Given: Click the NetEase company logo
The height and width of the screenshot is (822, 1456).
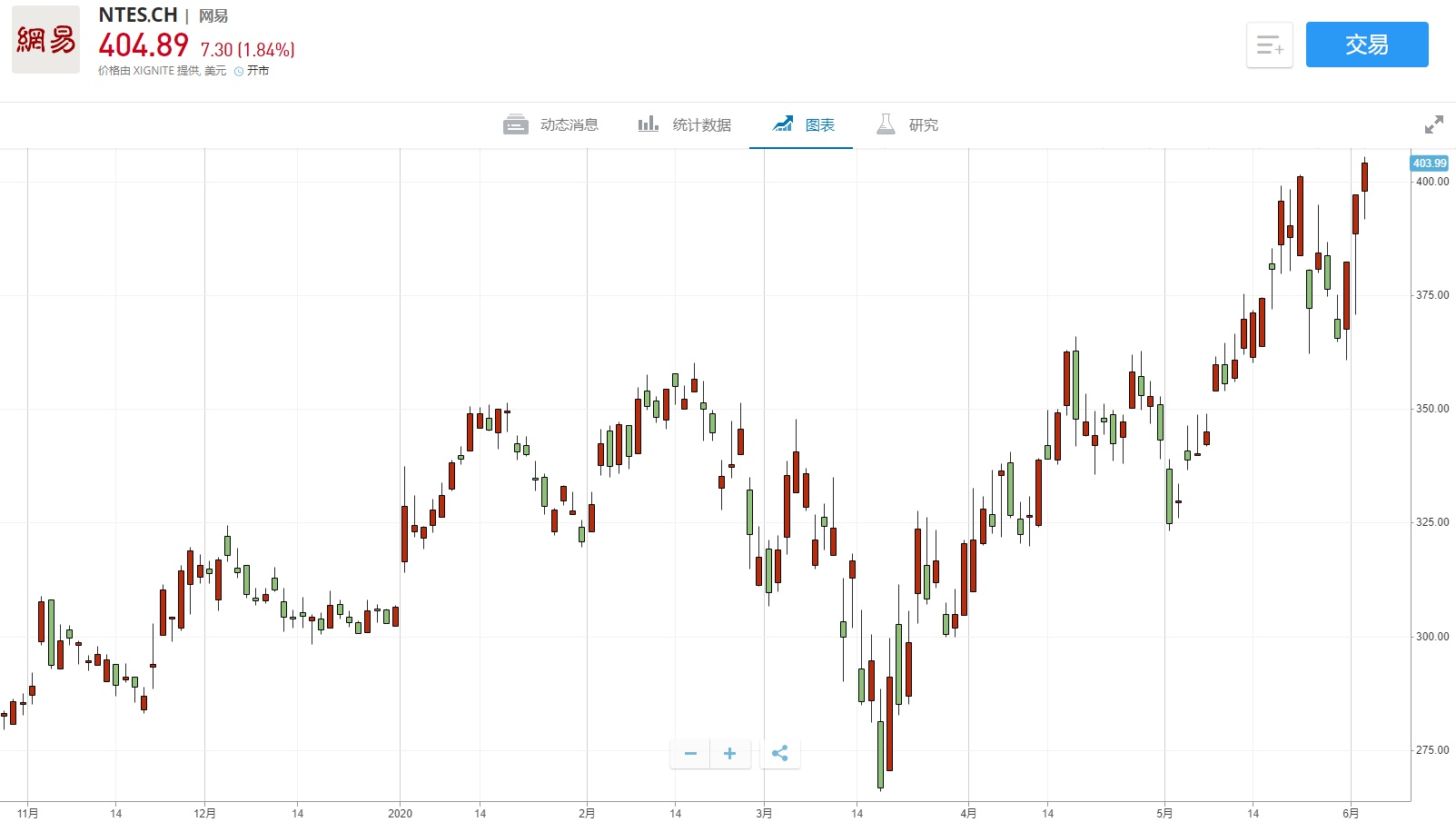Looking at the screenshot, I should tap(45, 41).
